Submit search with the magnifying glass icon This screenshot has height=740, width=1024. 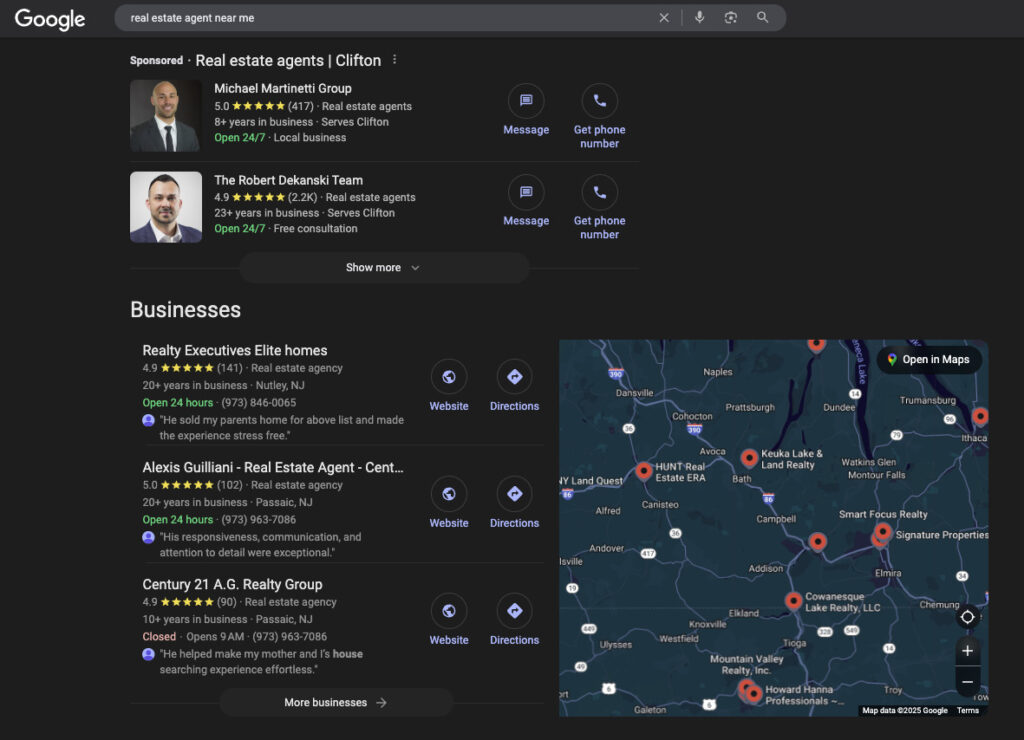(762, 18)
